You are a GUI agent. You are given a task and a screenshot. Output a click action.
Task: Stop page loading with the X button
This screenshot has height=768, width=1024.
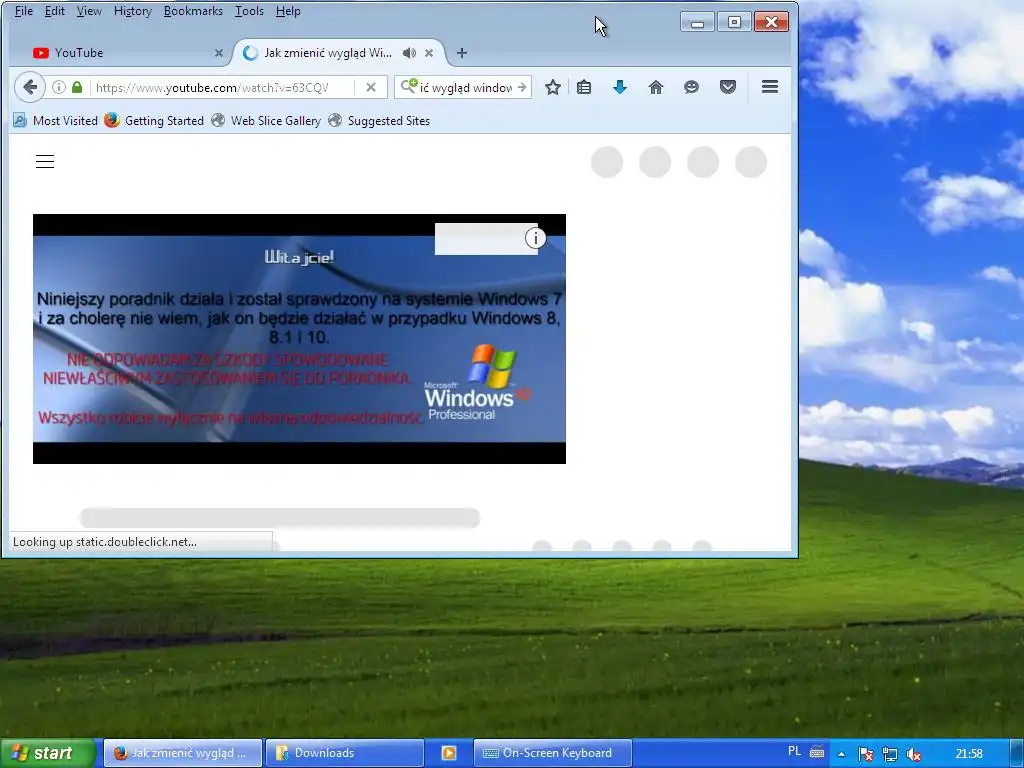[x=371, y=87]
